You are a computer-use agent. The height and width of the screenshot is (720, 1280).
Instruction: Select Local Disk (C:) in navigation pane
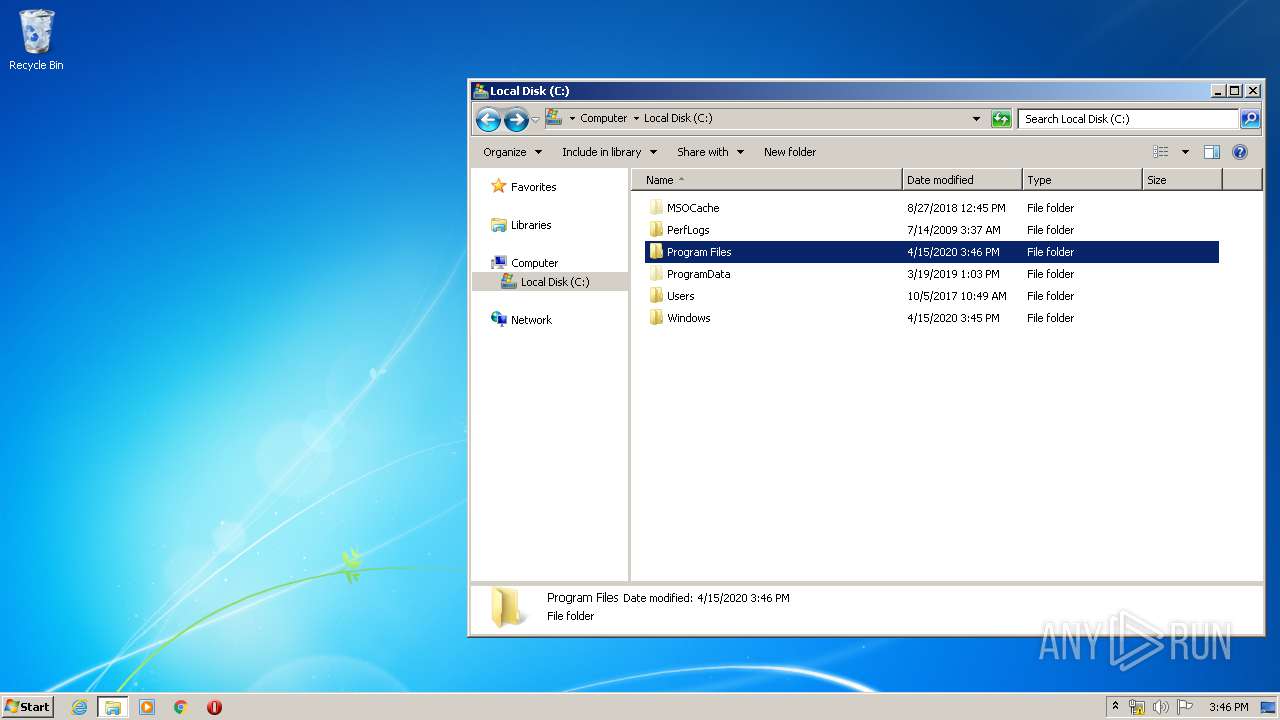(x=555, y=282)
